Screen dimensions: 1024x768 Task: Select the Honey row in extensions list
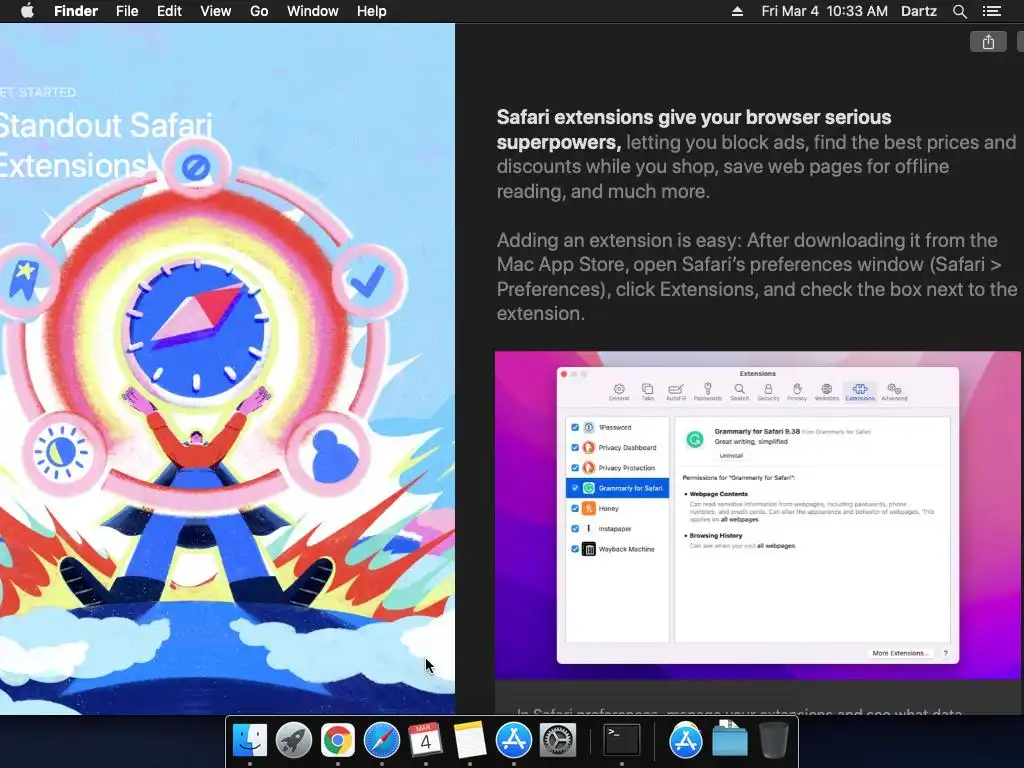pyautogui.click(x=617, y=508)
